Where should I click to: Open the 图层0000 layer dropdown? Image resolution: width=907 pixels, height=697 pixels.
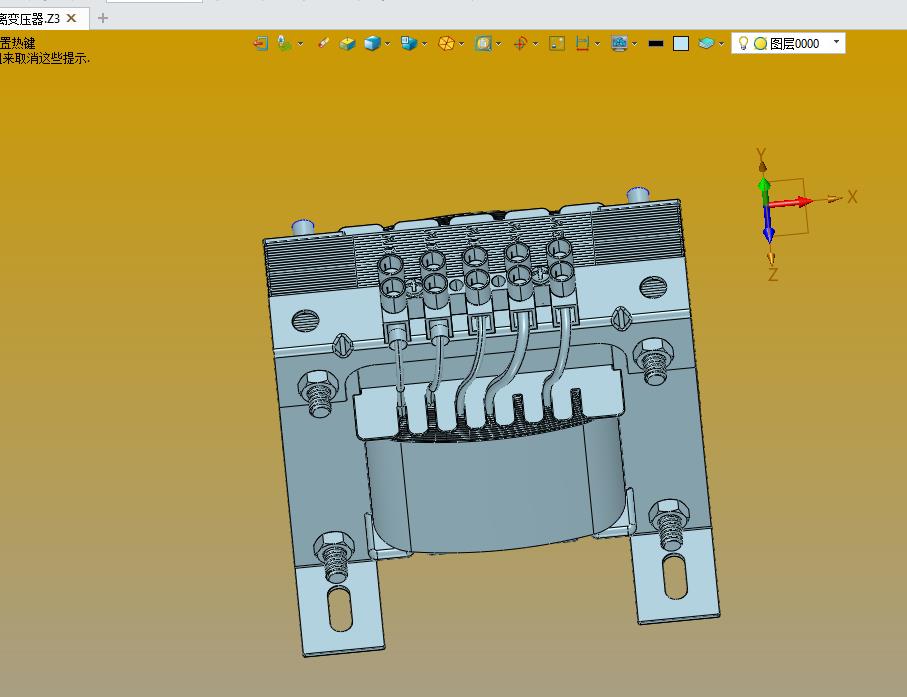pos(836,42)
